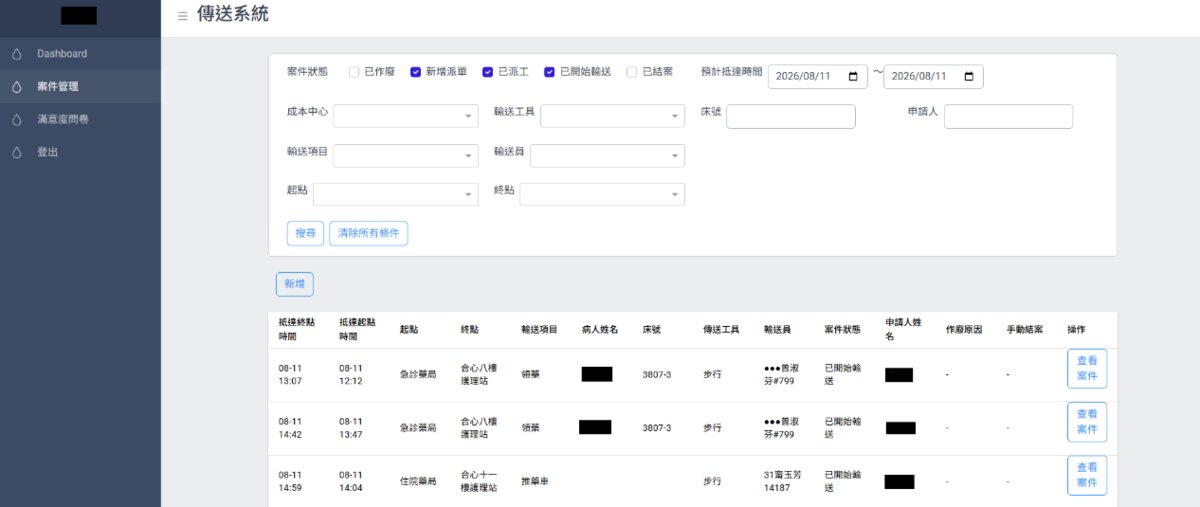Uncheck the 已派工 status checkbox
1200x507 pixels.
pyautogui.click(x=488, y=72)
